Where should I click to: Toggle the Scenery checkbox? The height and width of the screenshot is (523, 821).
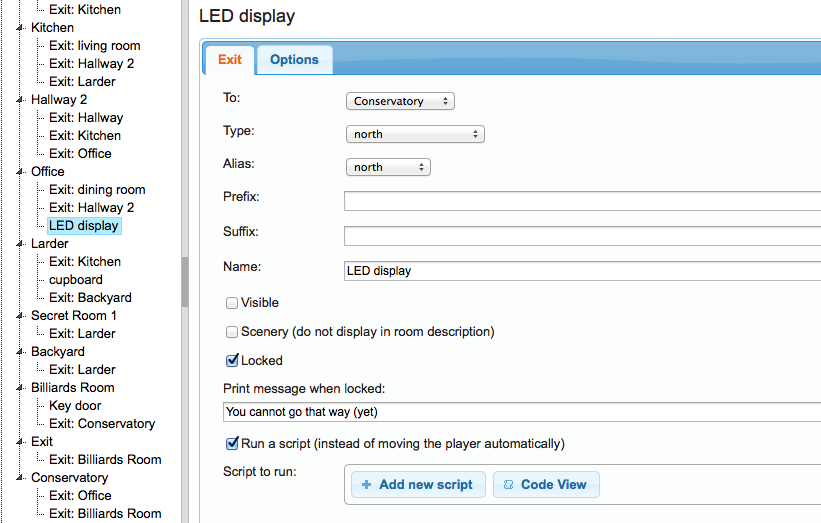pyautogui.click(x=232, y=332)
